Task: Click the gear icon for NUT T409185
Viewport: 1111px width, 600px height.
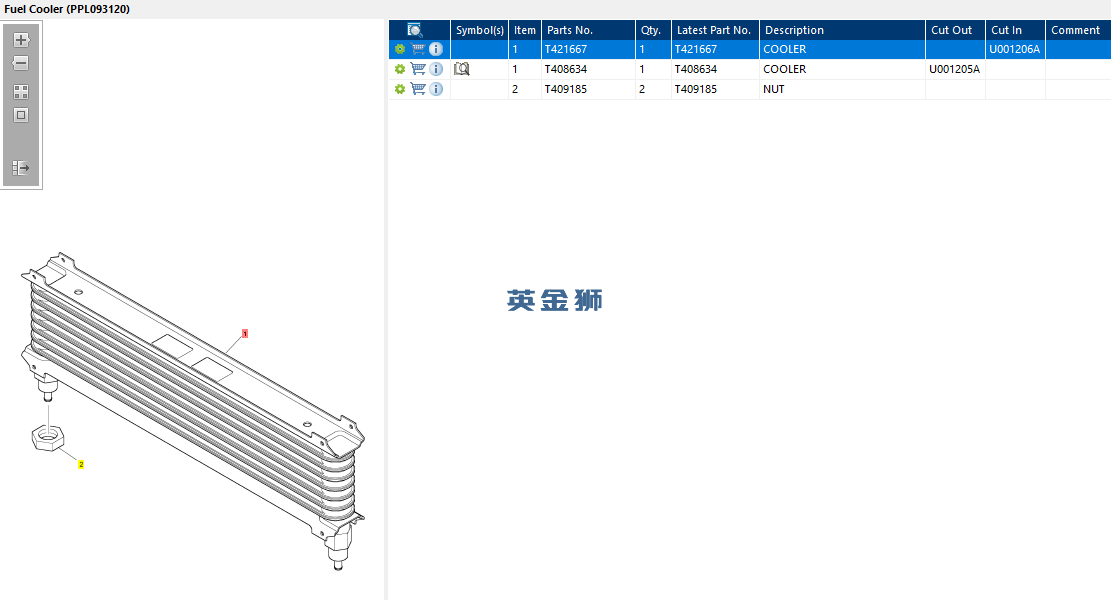Action: 400,89
